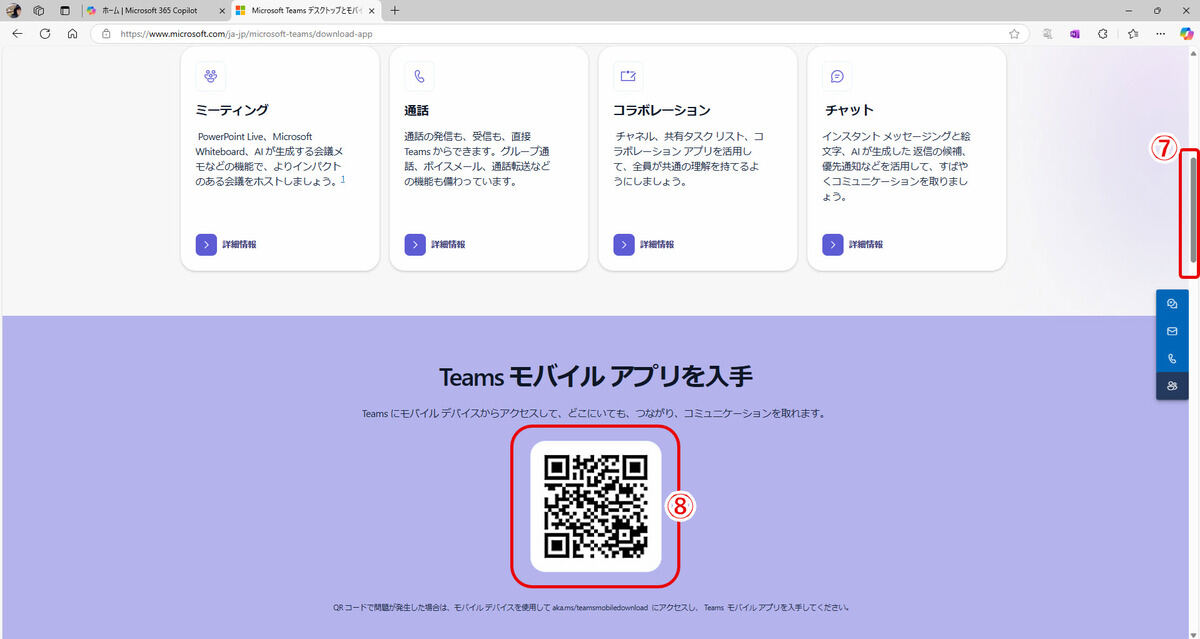Open the OneNote extension icon
The image size is (1200, 639).
(x=1075, y=33)
